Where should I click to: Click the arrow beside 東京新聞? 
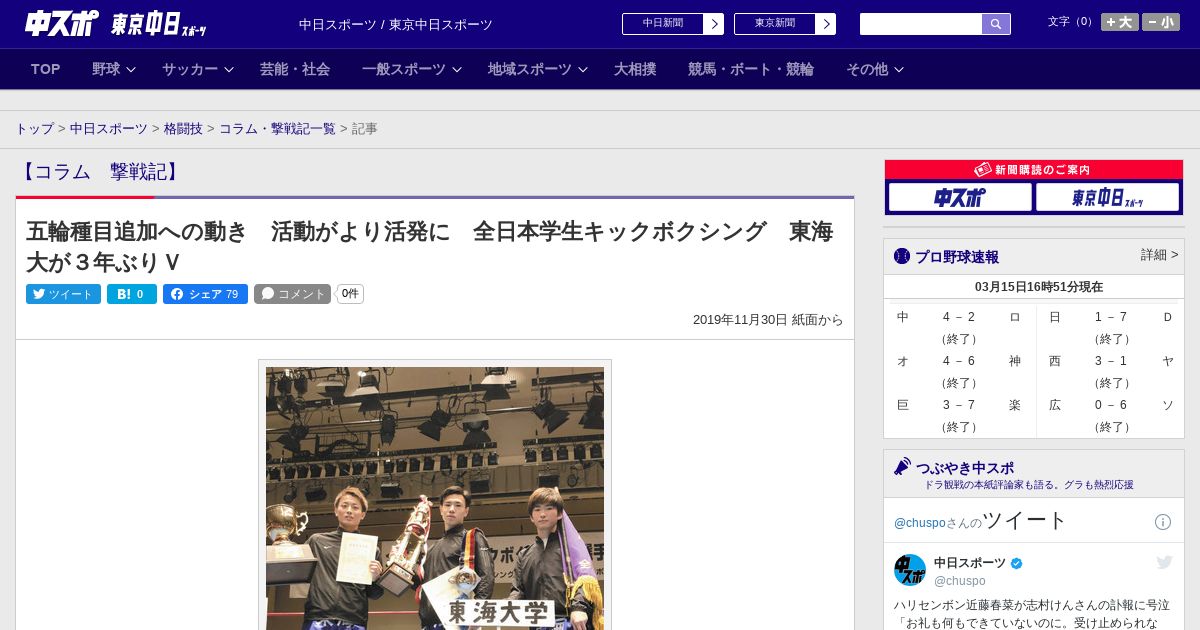826,24
